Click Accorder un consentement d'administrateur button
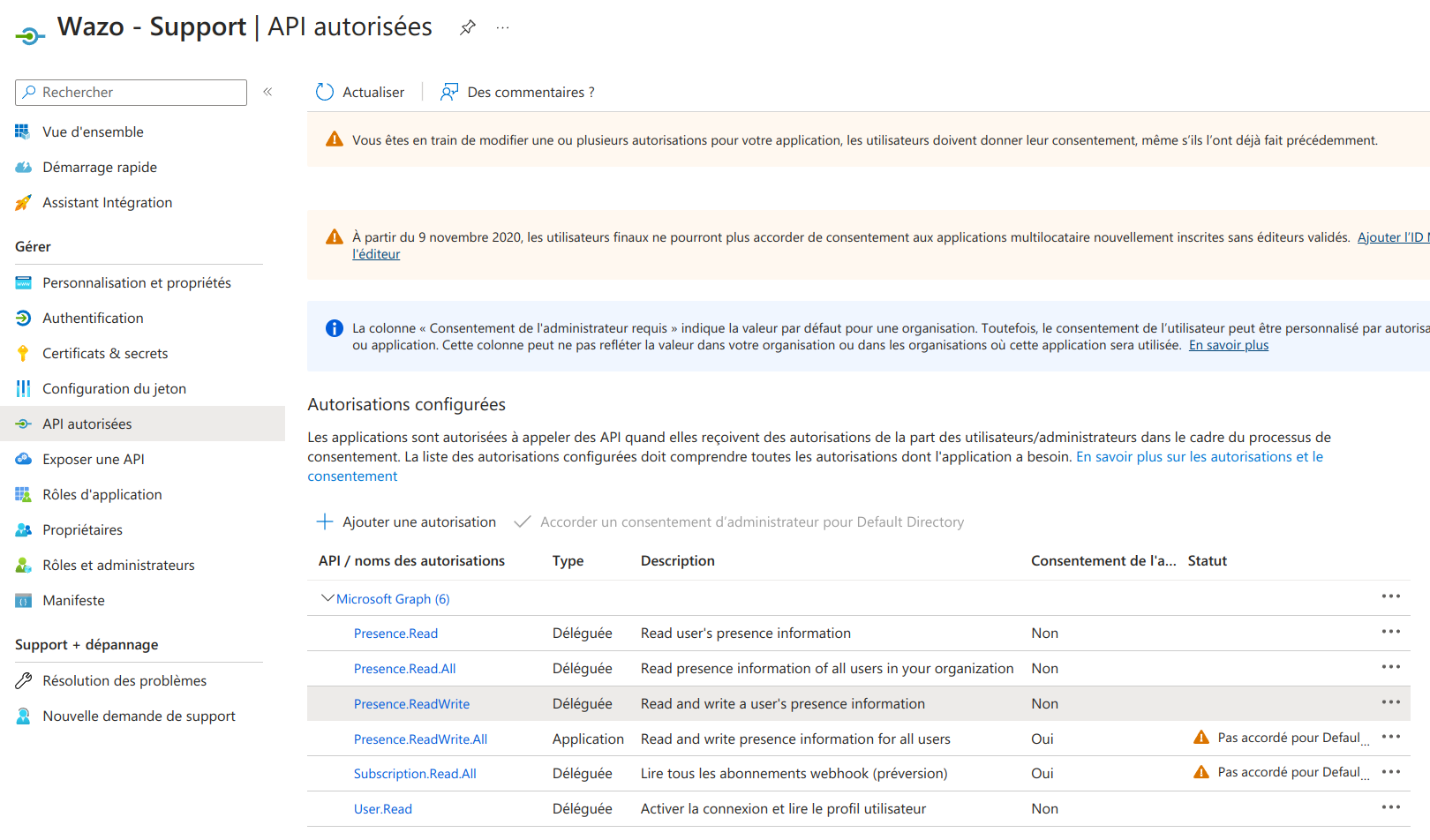This screenshot has width=1430, height=840. (739, 521)
